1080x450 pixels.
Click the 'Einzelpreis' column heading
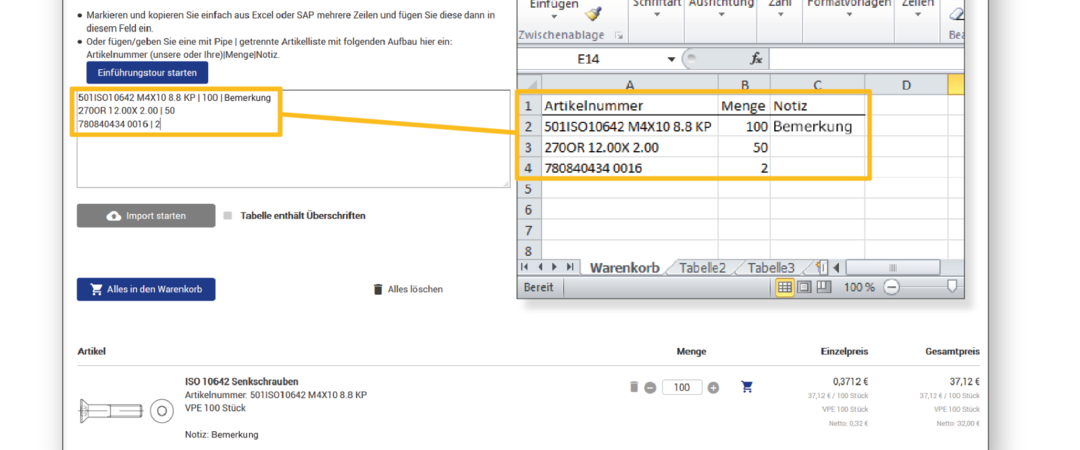point(844,351)
